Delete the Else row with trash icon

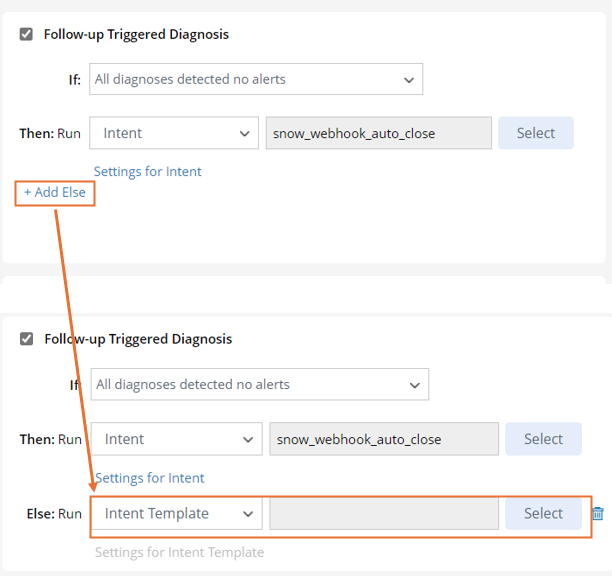[598, 514]
